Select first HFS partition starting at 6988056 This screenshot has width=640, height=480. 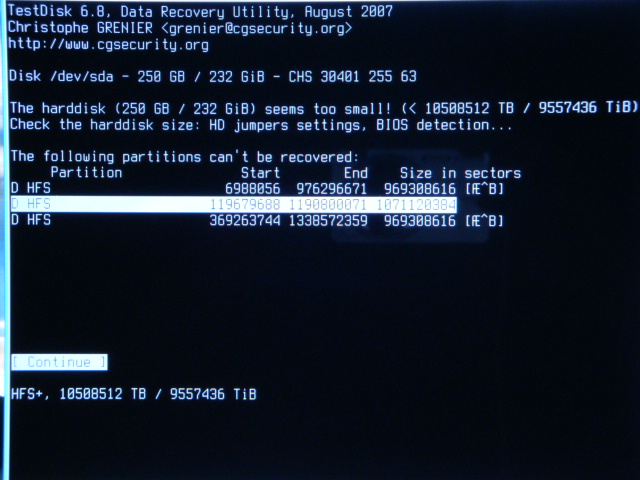coord(257,189)
